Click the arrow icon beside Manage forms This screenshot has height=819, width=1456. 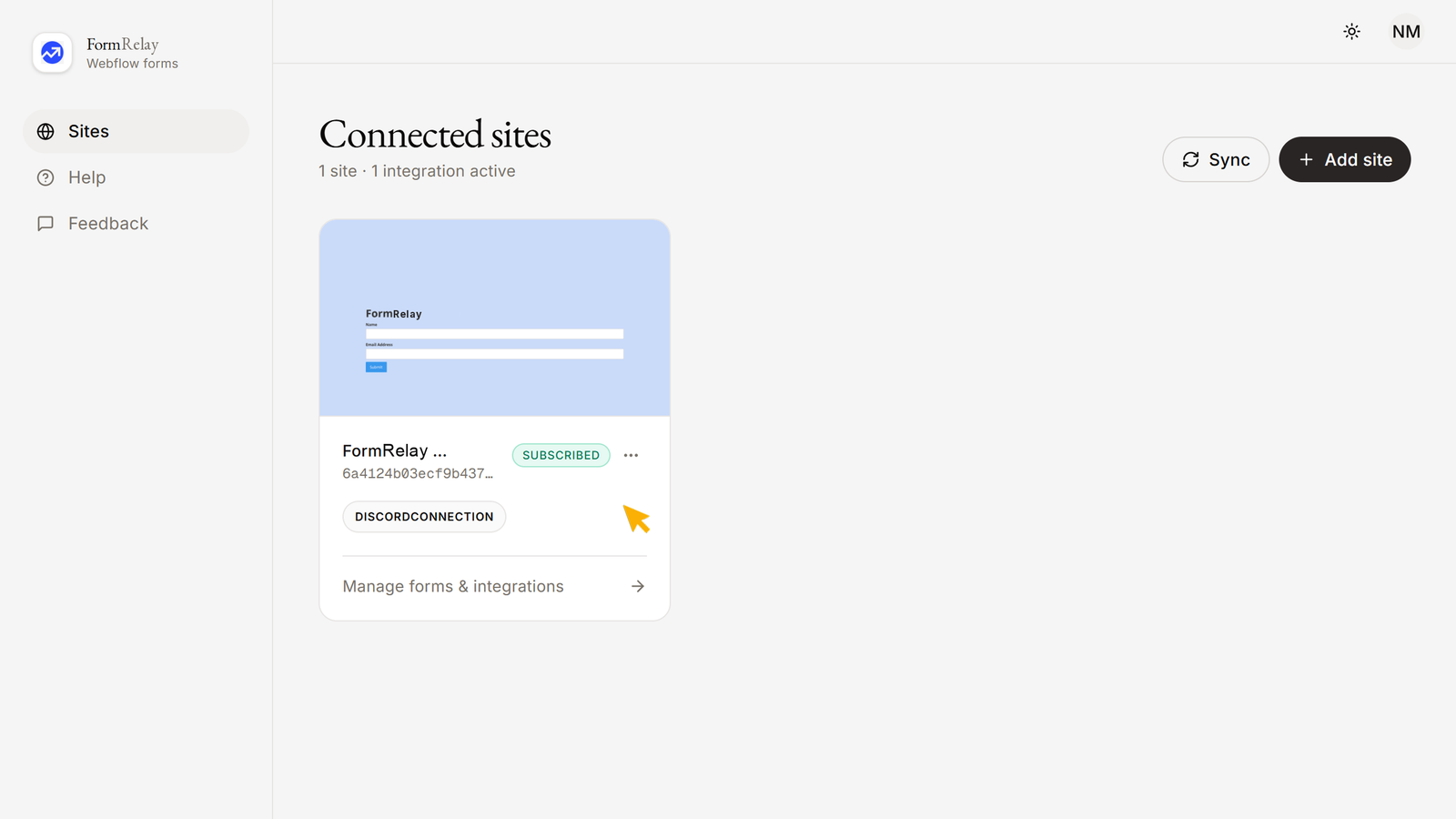pos(638,587)
